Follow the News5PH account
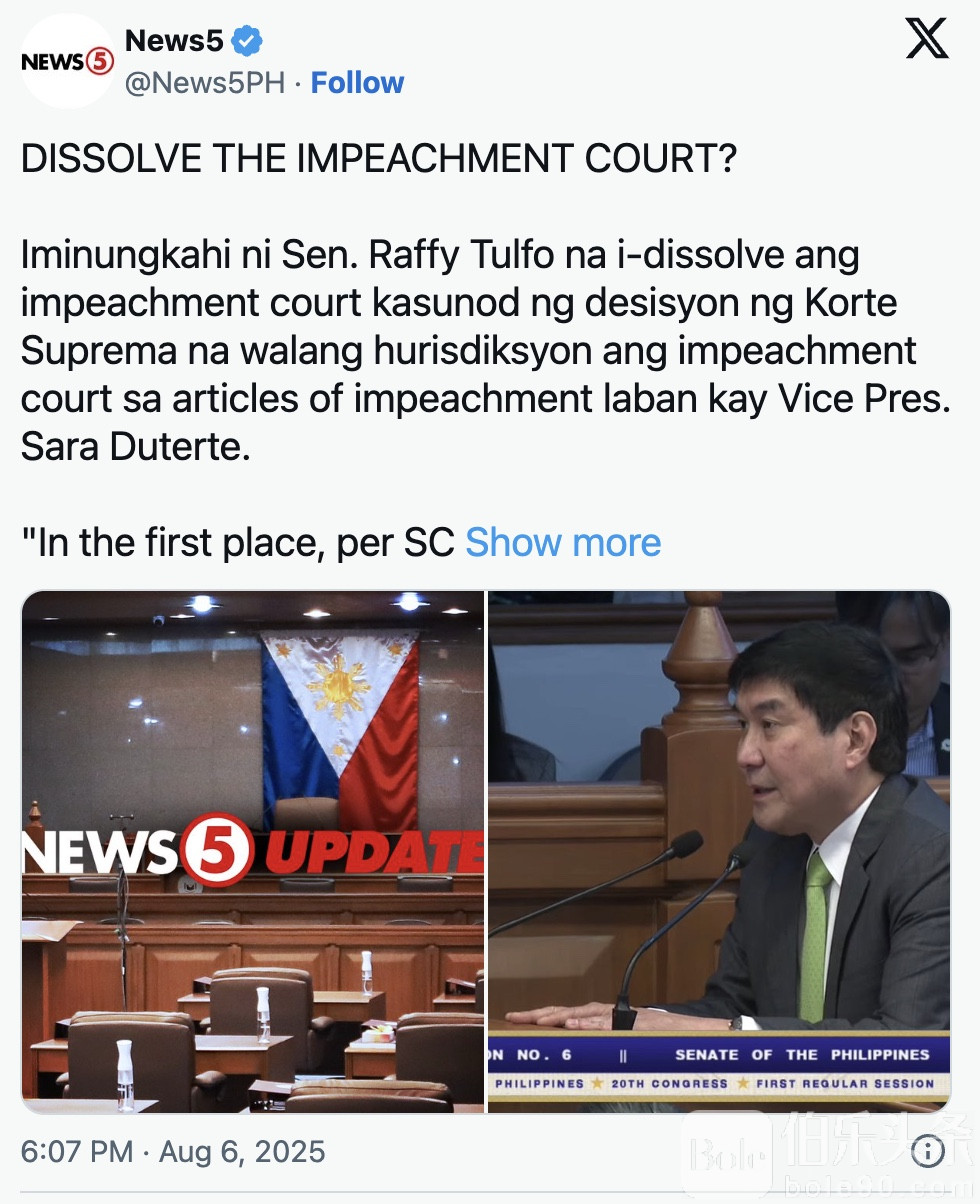980x1204 pixels. click(x=357, y=83)
